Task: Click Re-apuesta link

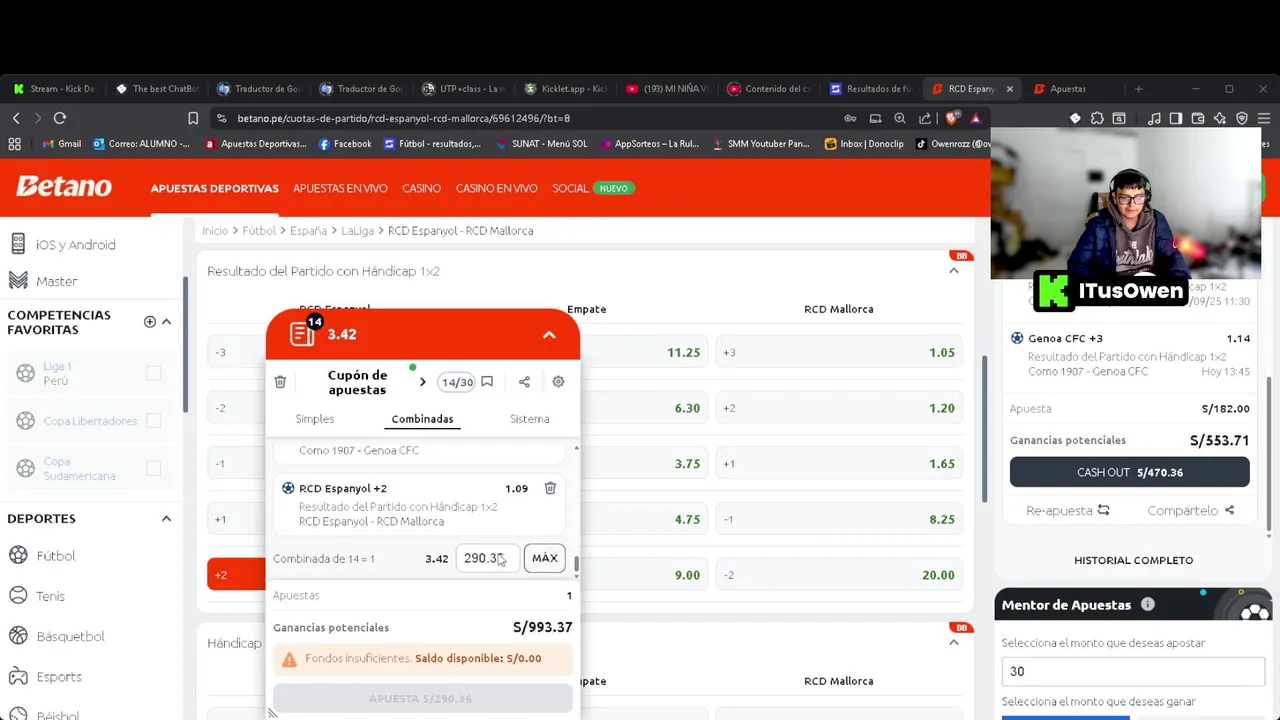Action: (x=1068, y=510)
